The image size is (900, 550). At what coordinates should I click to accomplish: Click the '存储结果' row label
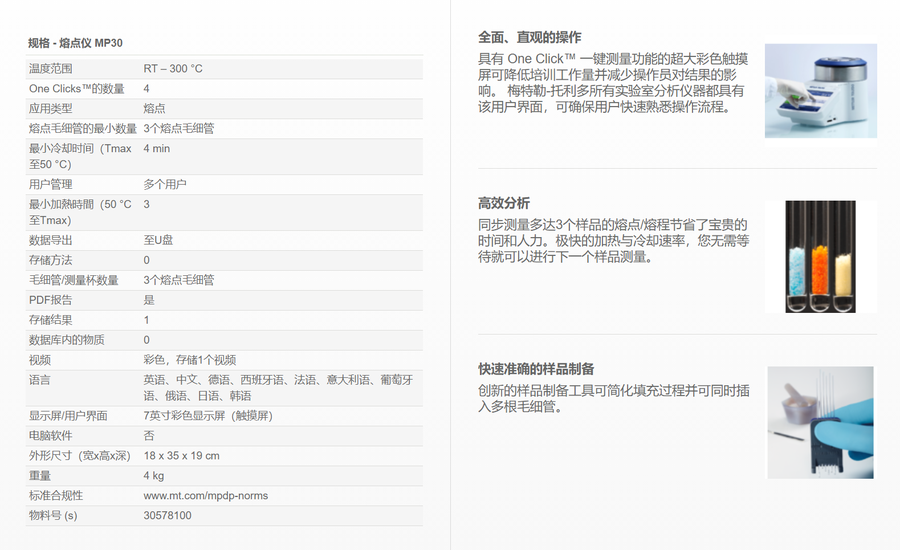coord(51,320)
